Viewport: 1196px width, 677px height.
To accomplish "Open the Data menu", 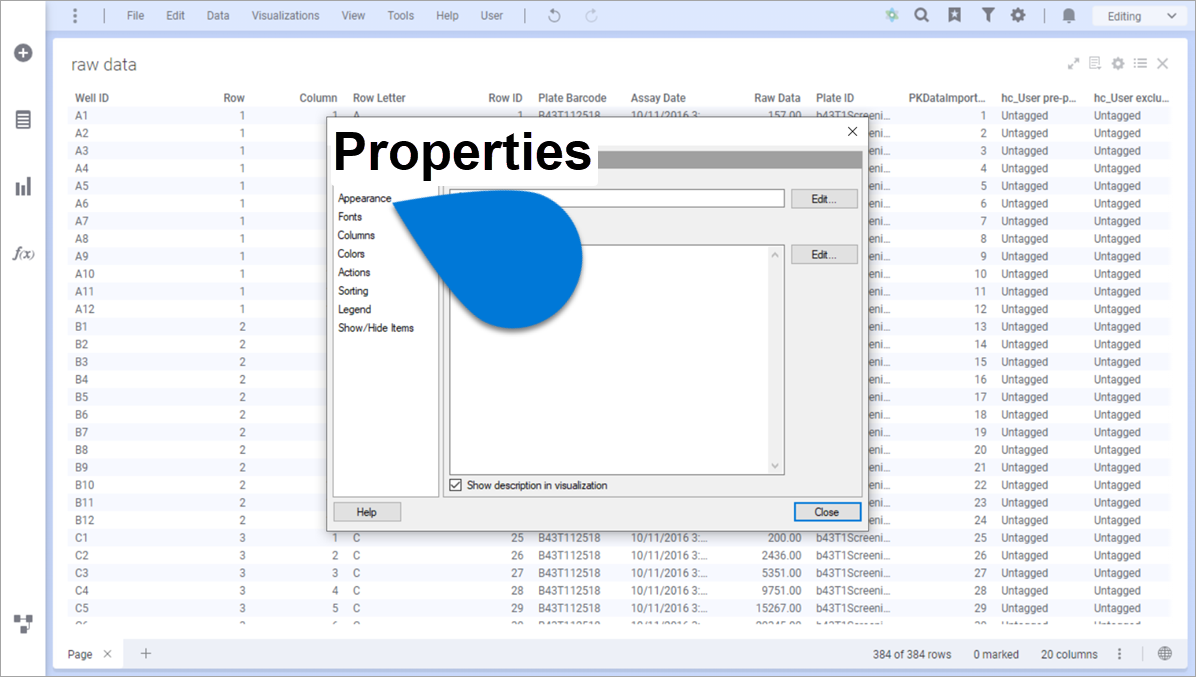I will coord(218,15).
